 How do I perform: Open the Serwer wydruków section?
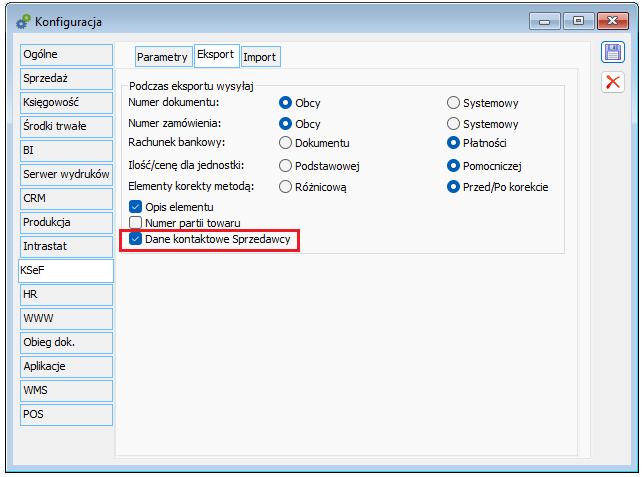point(66,174)
